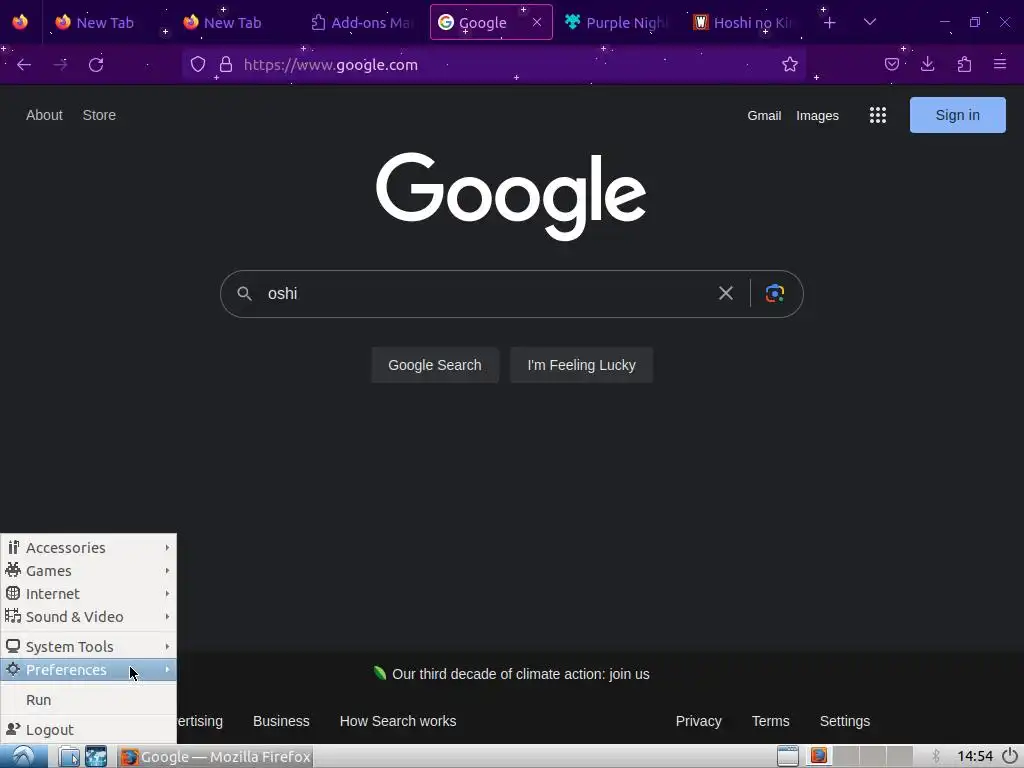Open Save to Pocket icon

[891, 64]
